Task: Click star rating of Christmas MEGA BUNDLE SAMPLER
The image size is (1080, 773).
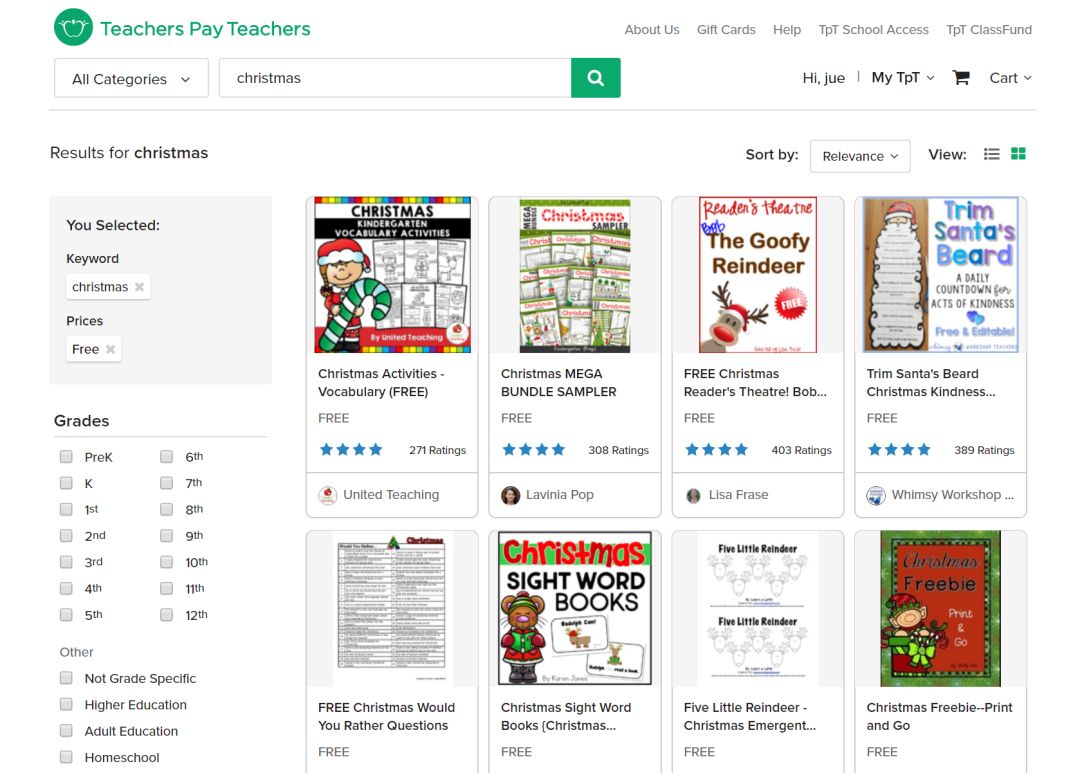Action: tap(534, 450)
